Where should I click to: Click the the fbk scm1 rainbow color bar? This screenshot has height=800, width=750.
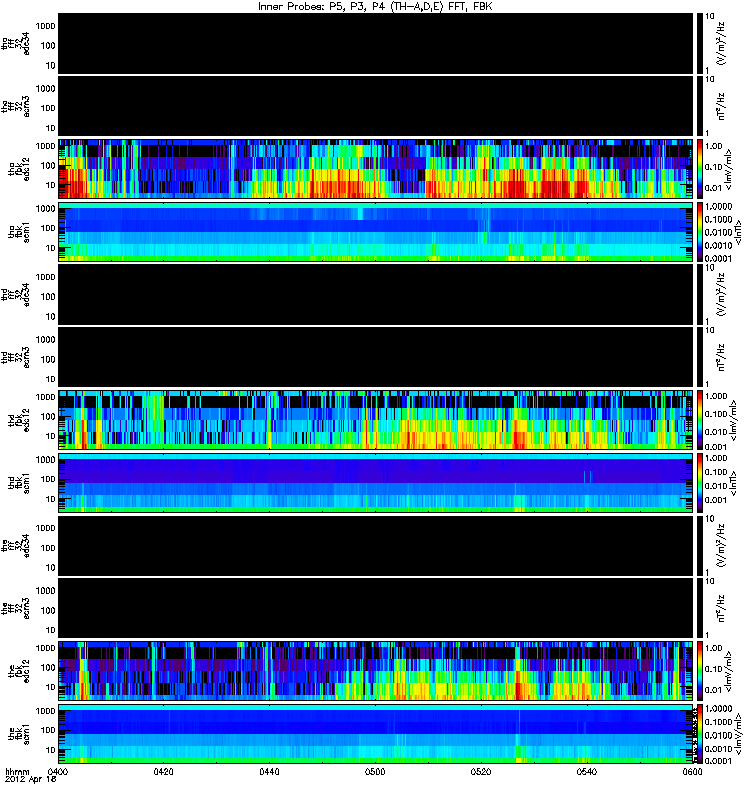click(x=699, y=734)
